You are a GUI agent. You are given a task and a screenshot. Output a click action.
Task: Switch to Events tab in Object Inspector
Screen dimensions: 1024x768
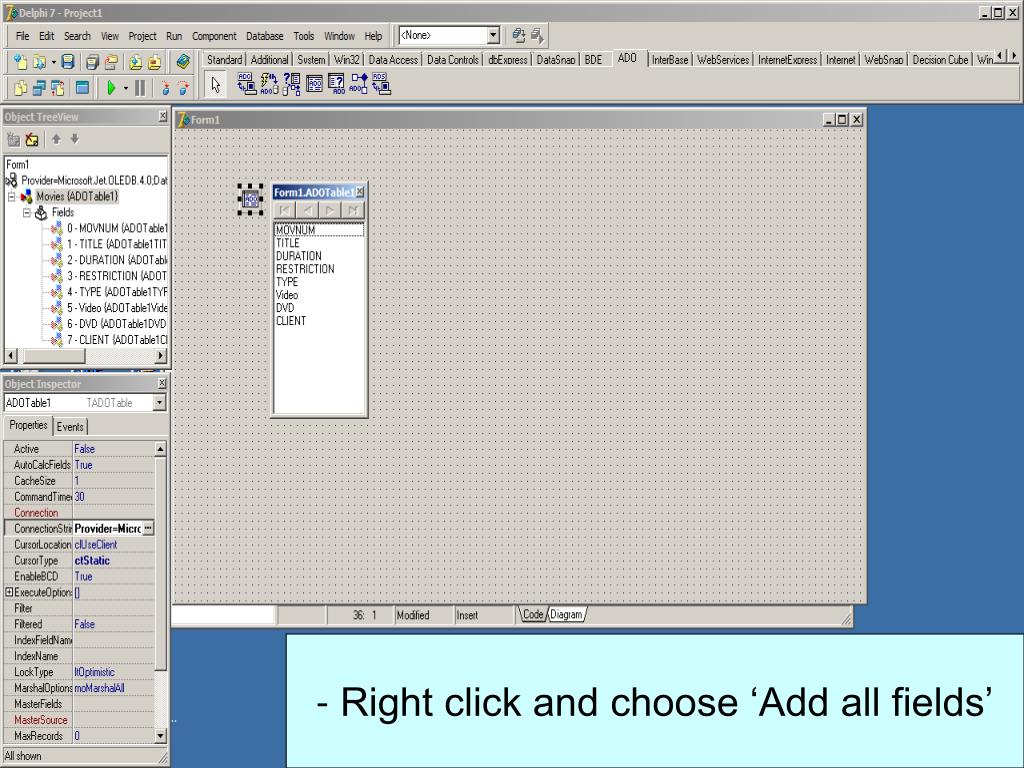point(70,426)
